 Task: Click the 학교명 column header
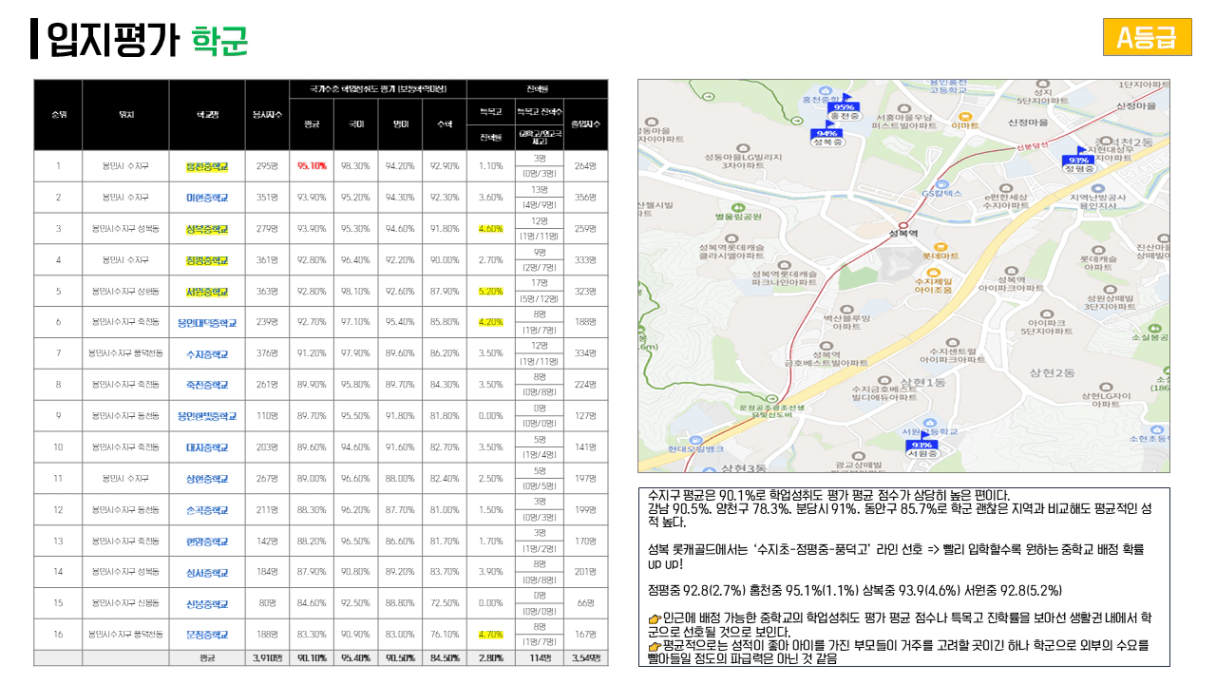[x=207, y=115]
